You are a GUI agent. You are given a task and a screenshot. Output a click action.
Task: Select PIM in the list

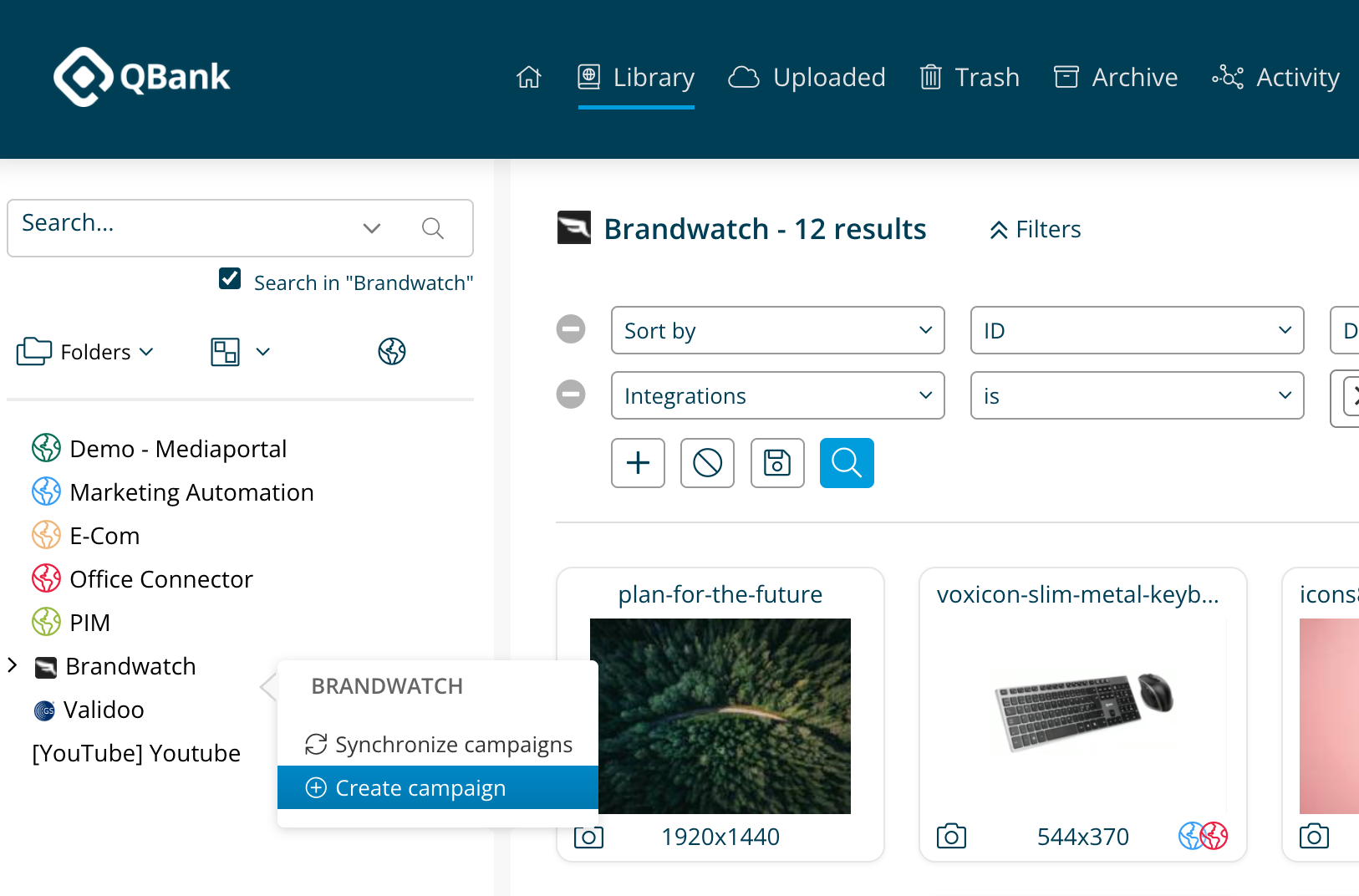click(x=71, y=623)
